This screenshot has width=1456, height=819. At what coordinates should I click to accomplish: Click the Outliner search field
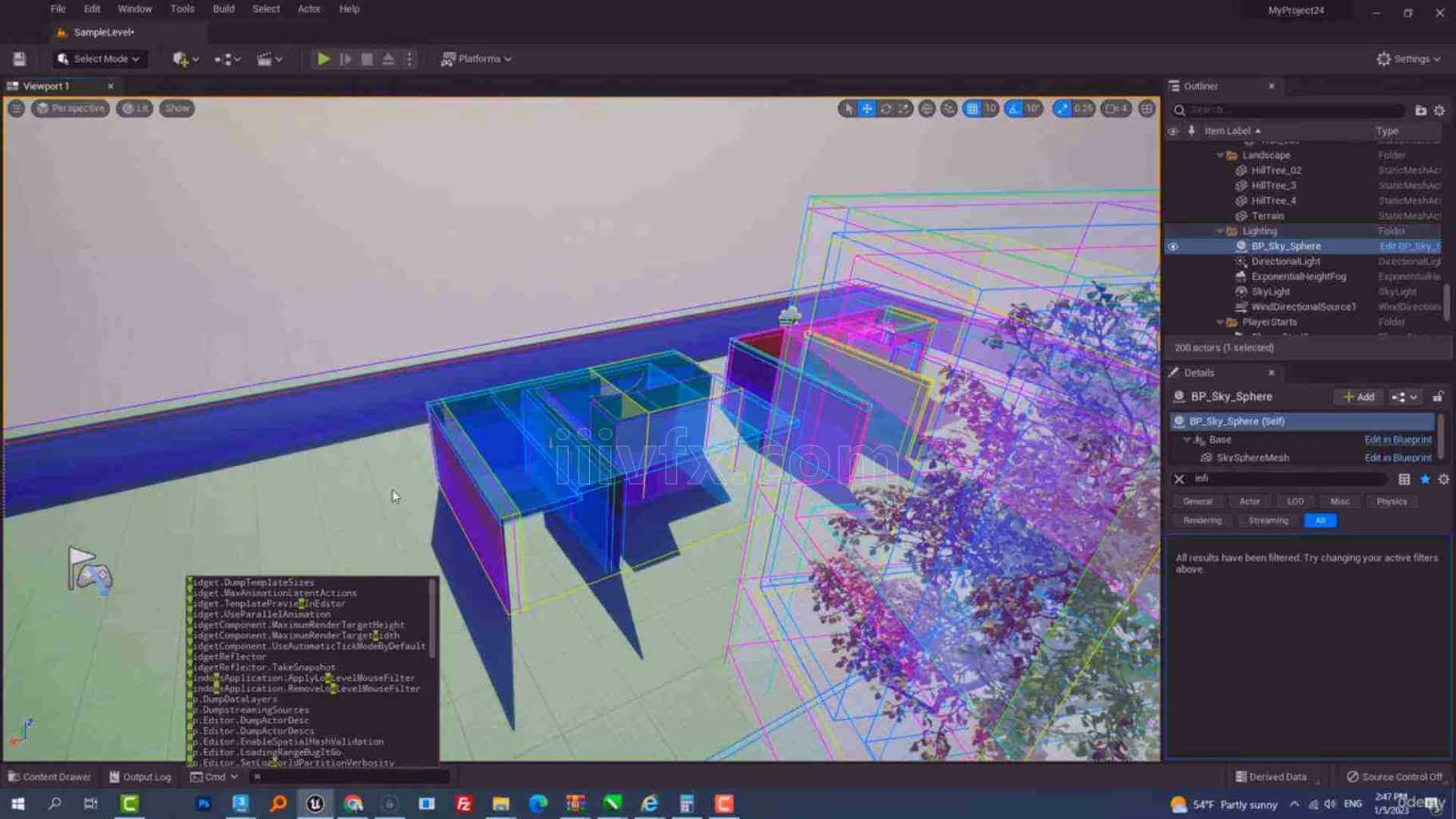pos(1288,110)
